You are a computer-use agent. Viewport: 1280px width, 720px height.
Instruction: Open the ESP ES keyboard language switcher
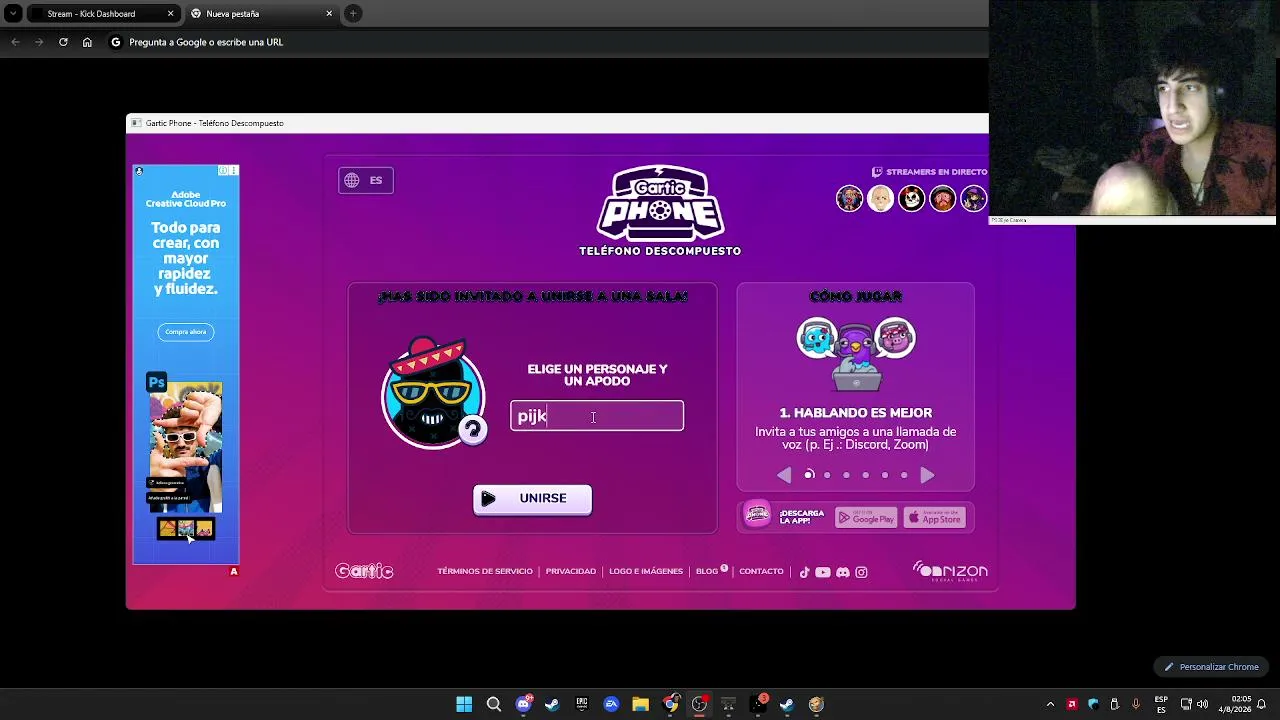[x=1161, y=704]
